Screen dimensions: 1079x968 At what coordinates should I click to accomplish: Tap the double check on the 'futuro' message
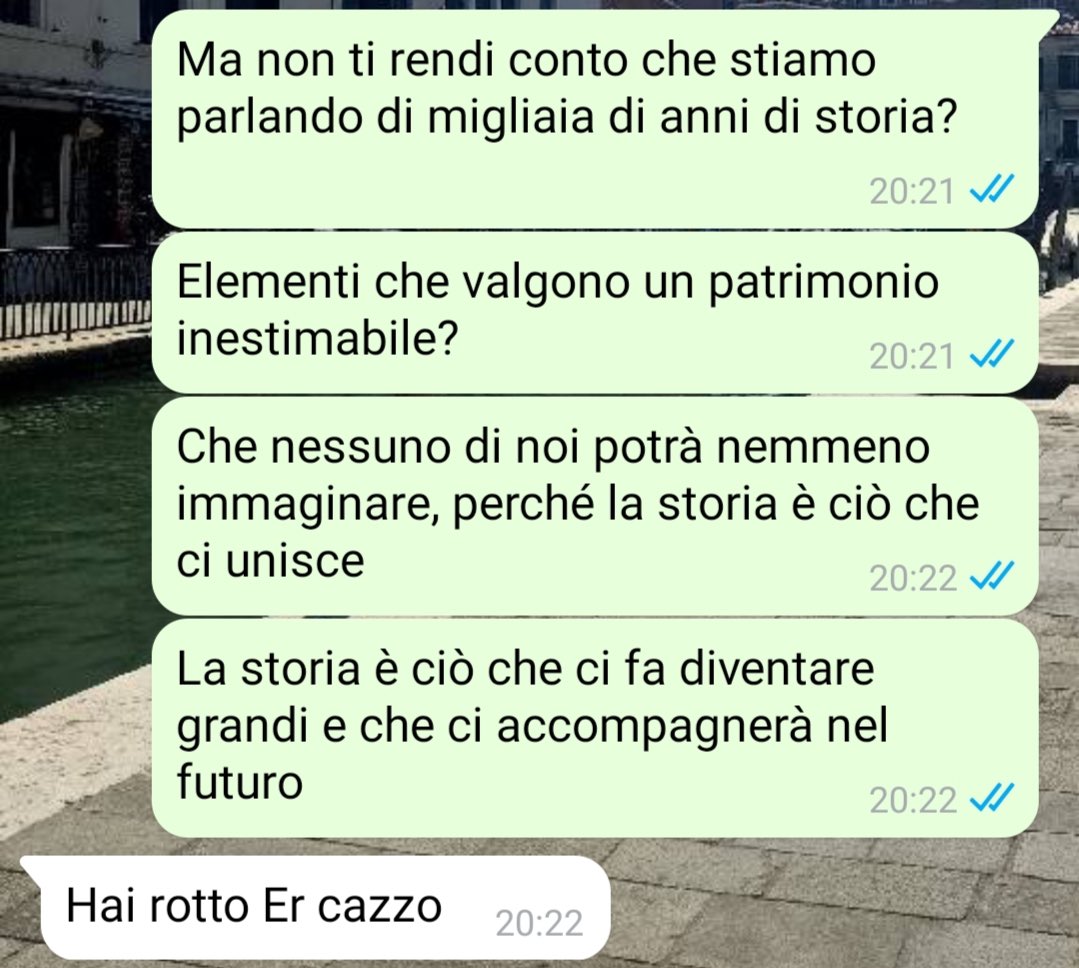coord(992,799)
